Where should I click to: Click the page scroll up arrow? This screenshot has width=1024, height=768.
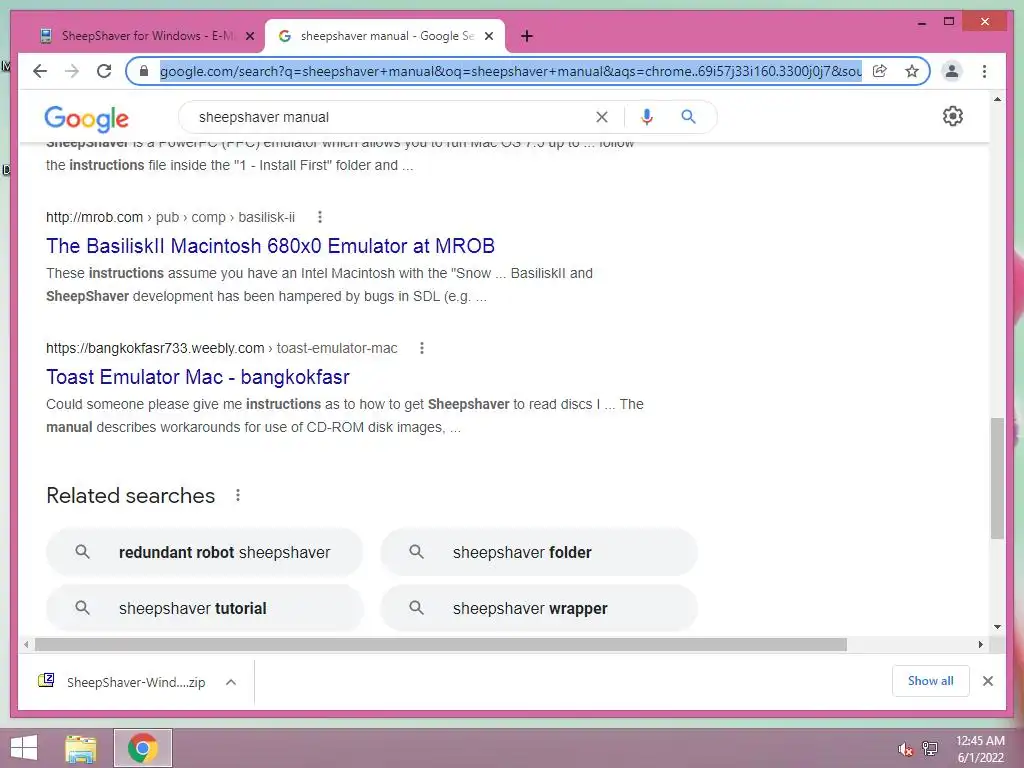click(997, 99)
